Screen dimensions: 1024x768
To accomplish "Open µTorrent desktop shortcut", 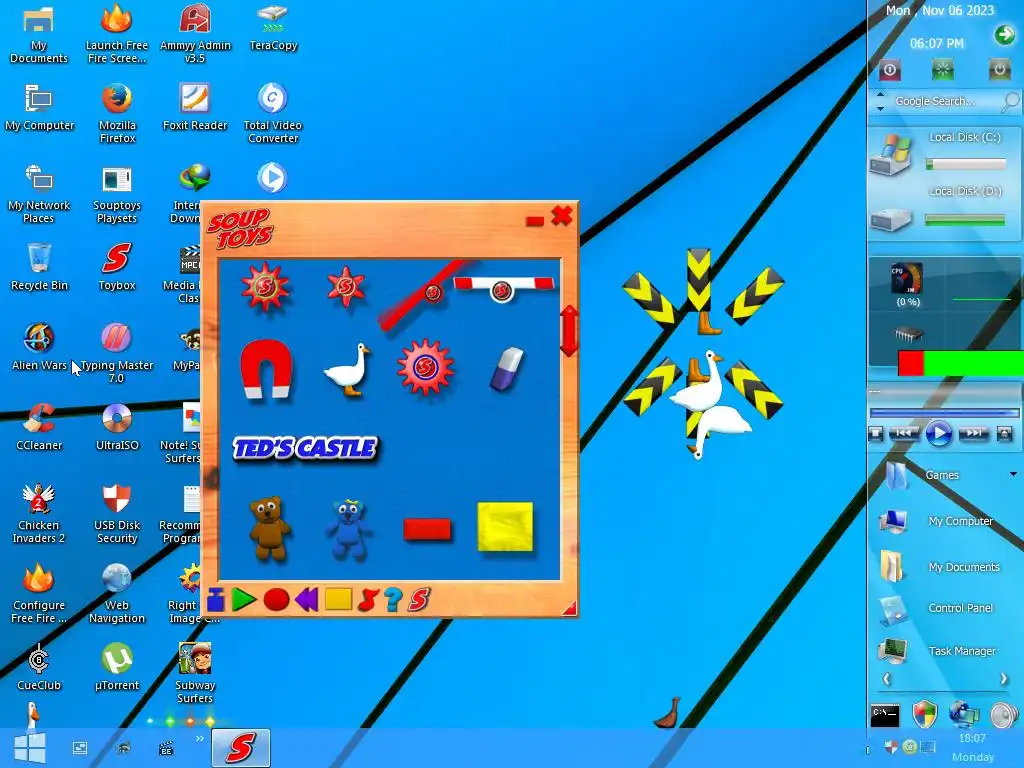I will tap(117, 667).
